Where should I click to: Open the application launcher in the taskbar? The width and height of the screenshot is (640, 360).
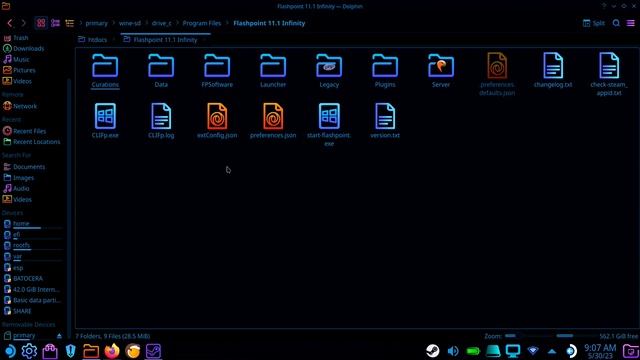click(10, 351)
